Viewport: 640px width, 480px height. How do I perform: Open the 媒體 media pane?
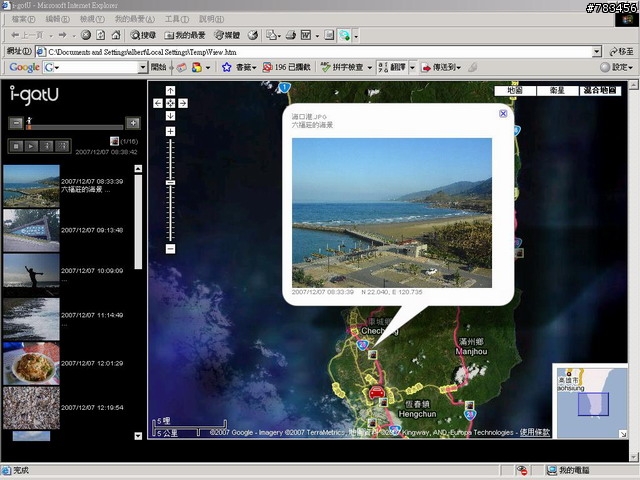coord(227,36)
